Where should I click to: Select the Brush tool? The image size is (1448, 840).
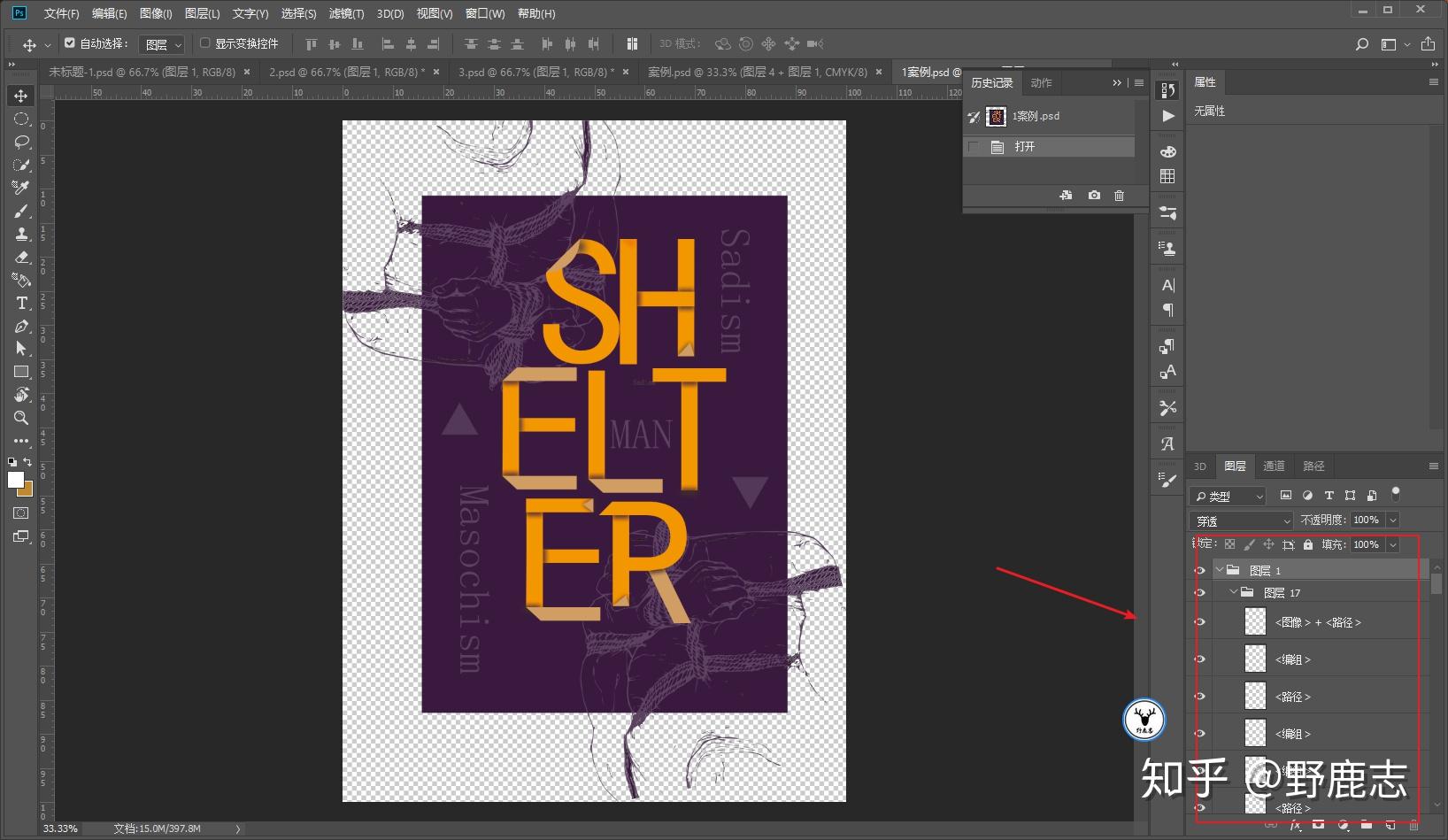(x=21, y=211)
